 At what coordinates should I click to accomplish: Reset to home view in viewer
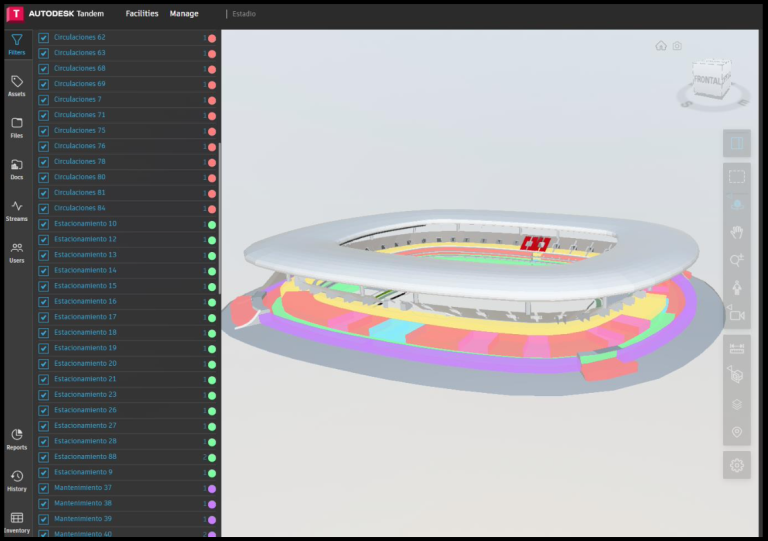(661, 46)
